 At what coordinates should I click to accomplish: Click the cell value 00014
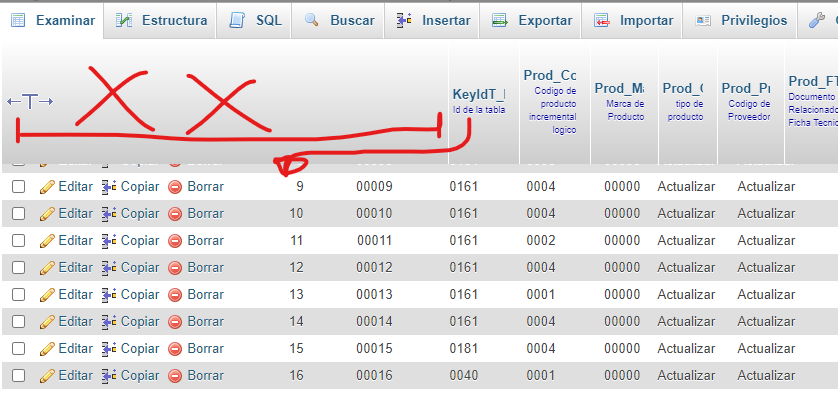point(374,321)
